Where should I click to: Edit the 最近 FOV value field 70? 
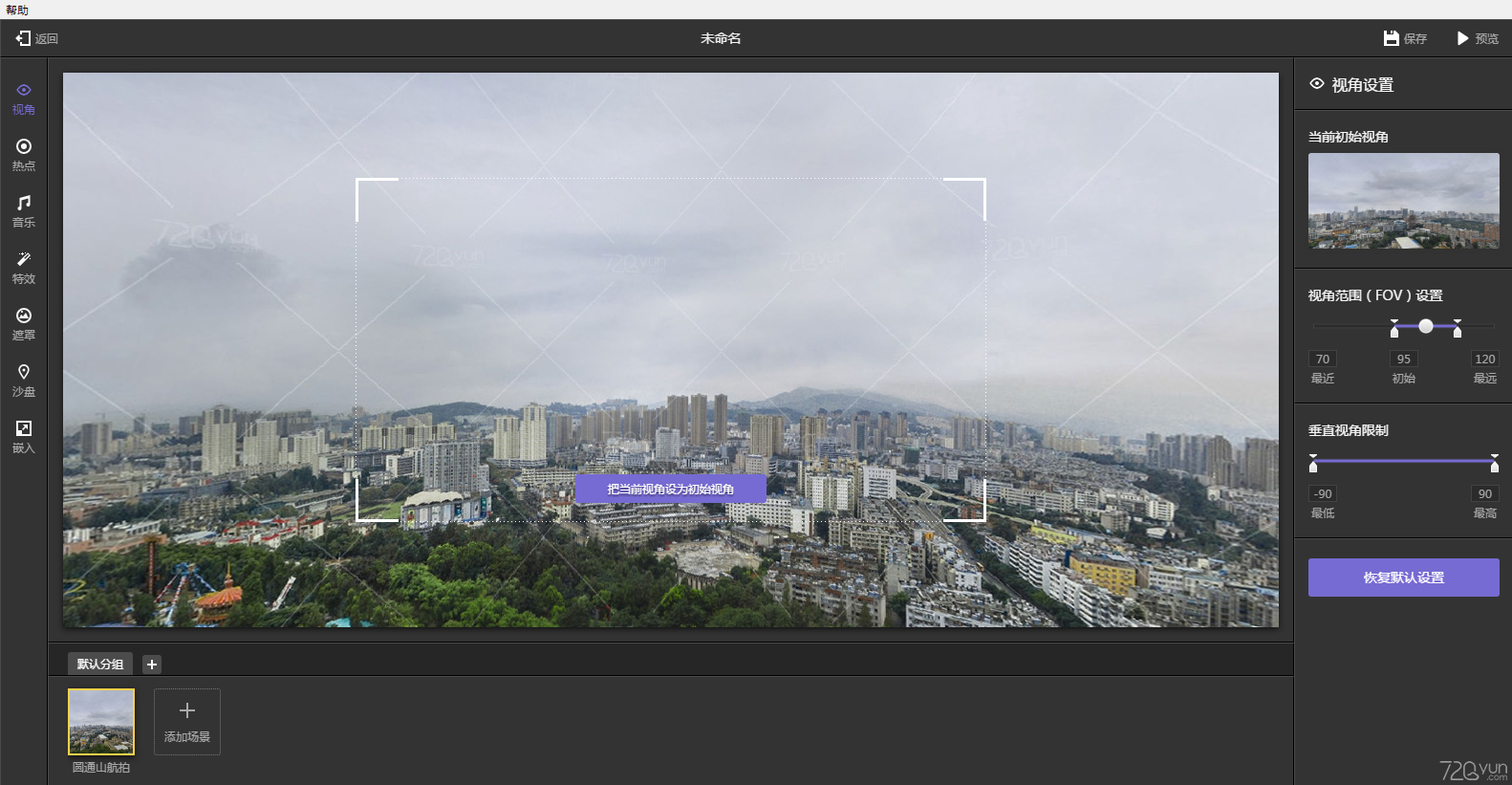(x=1323, y=359)
